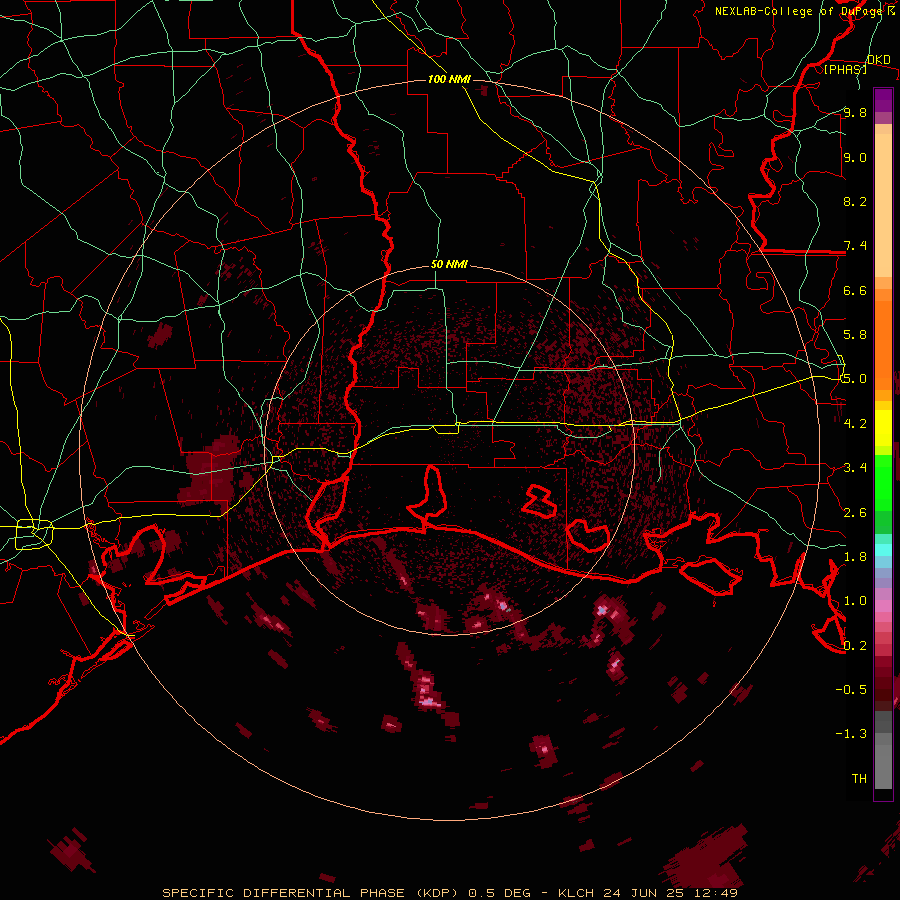The image size is (900, 900).
Task: Click the orange segment of the color bar
Action: coord(883,346)
